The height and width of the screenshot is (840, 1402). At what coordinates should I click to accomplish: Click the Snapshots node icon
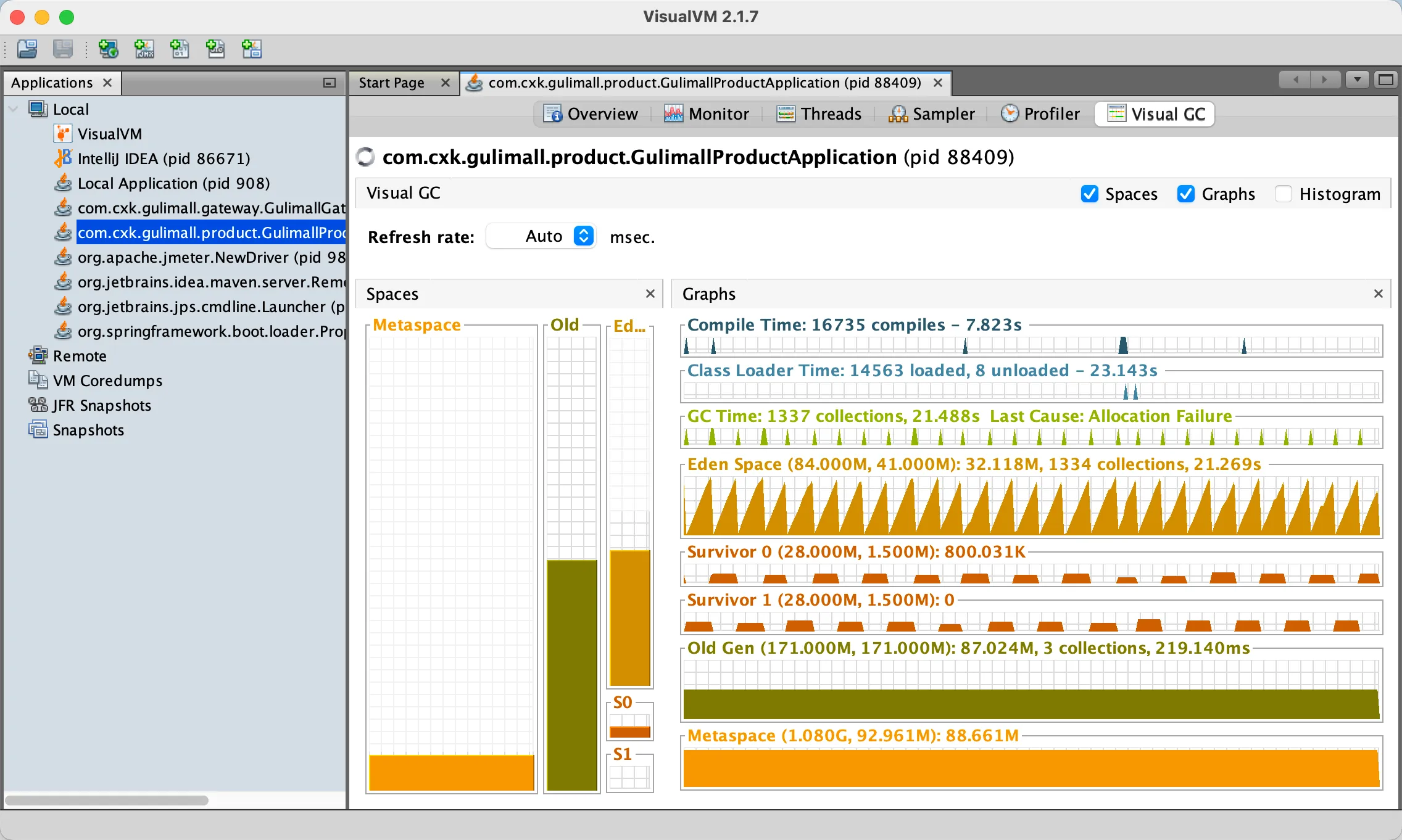coord(38,430)
